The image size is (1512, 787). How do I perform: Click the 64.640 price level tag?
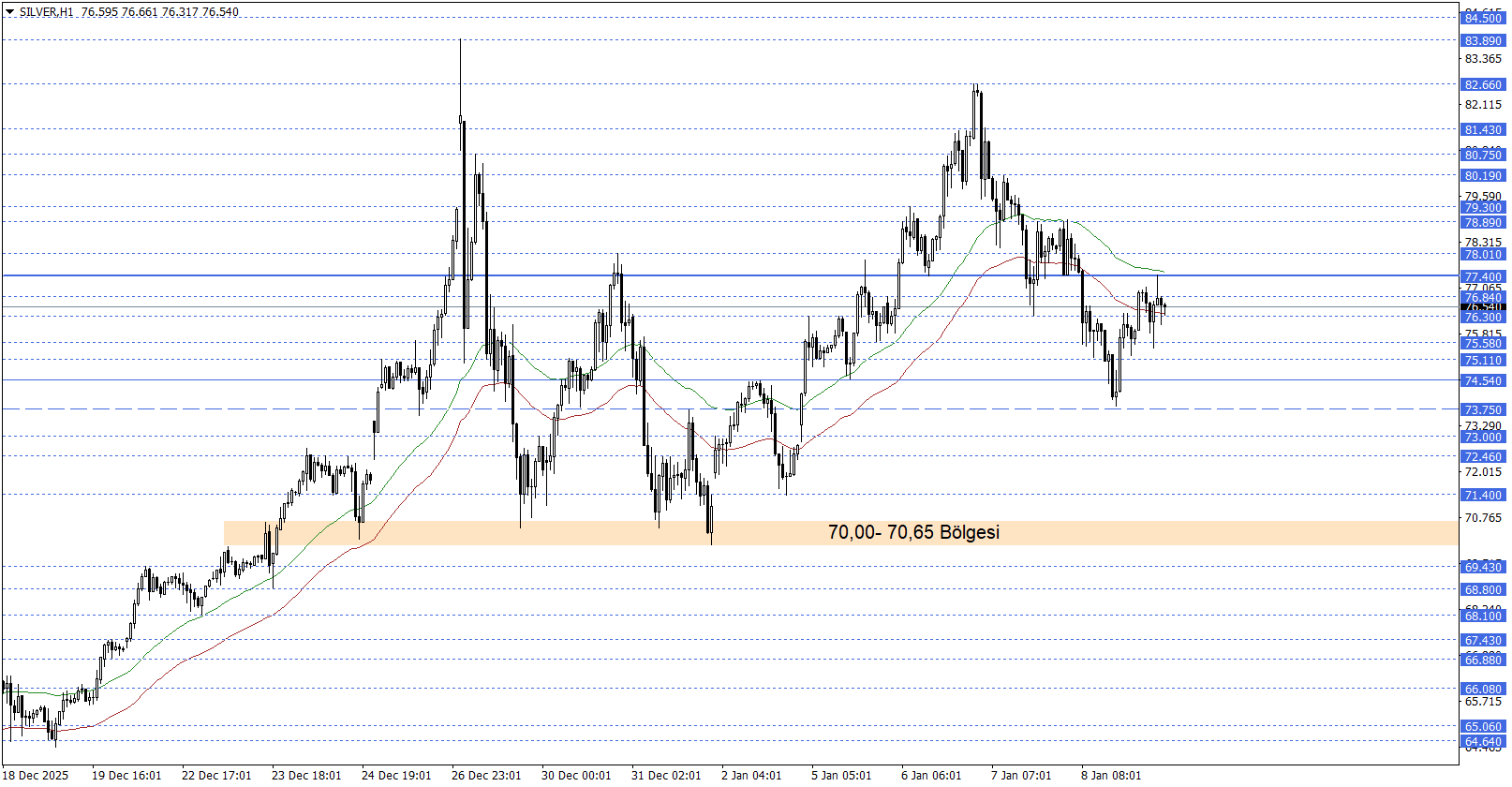(x=1483, y=741)
